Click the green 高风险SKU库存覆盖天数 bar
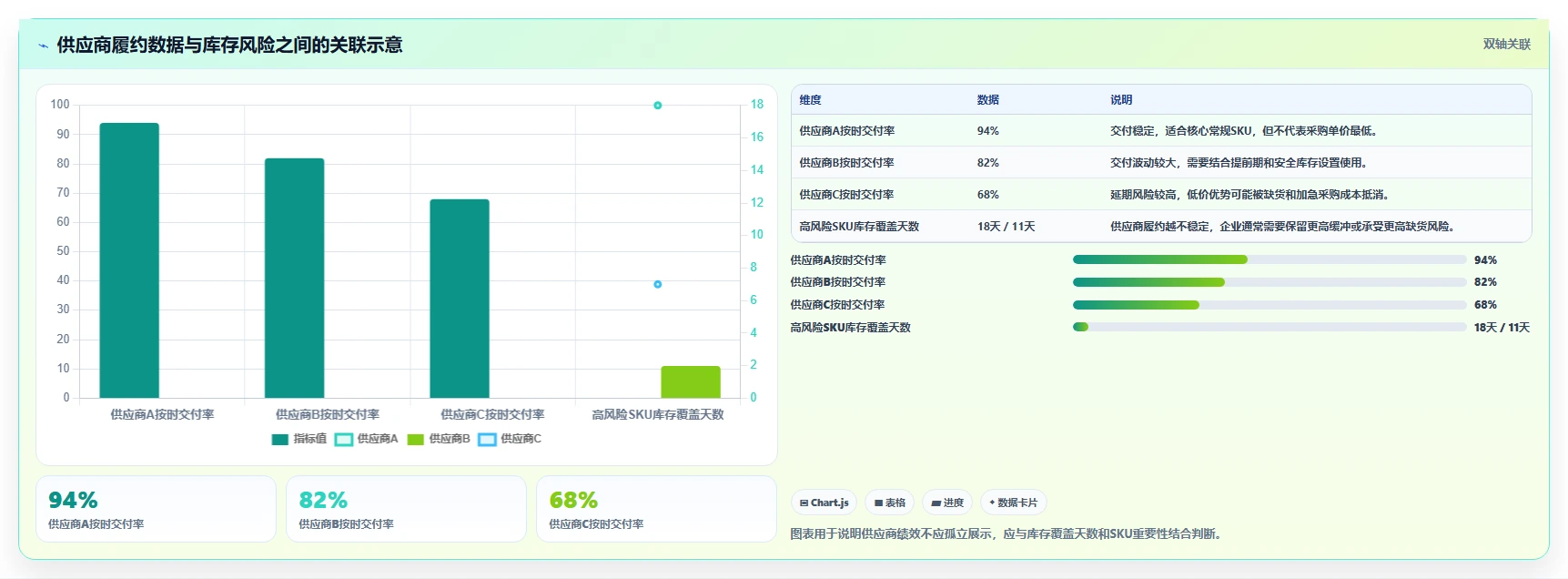This screenshot has width=1568, height=579. 691,382
